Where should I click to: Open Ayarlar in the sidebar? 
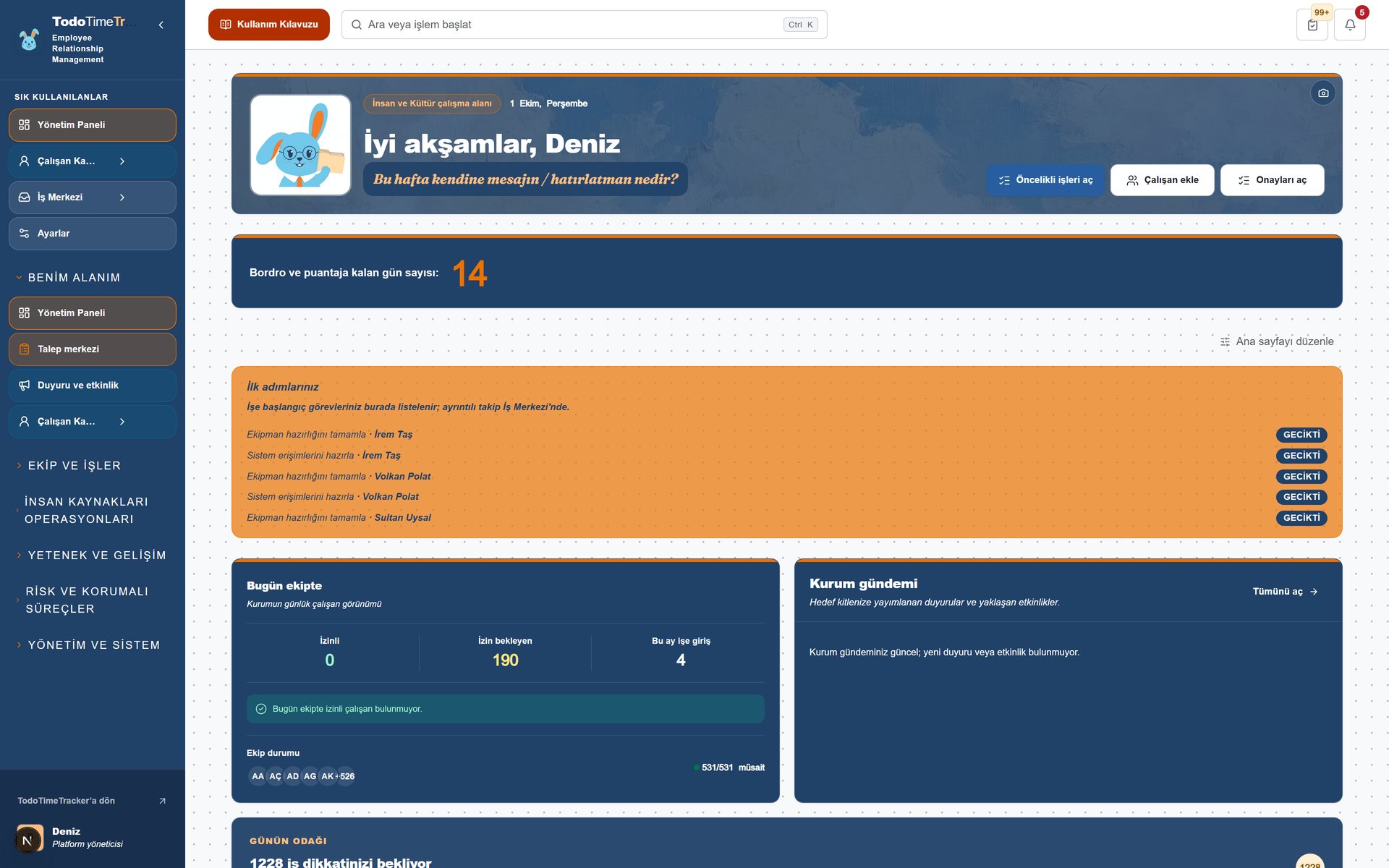[x=93, y=234]
